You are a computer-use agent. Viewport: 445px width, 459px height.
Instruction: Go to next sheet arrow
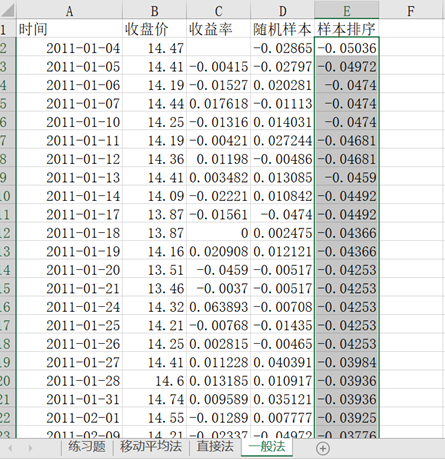pyautogui.click(x=30, y=448)
